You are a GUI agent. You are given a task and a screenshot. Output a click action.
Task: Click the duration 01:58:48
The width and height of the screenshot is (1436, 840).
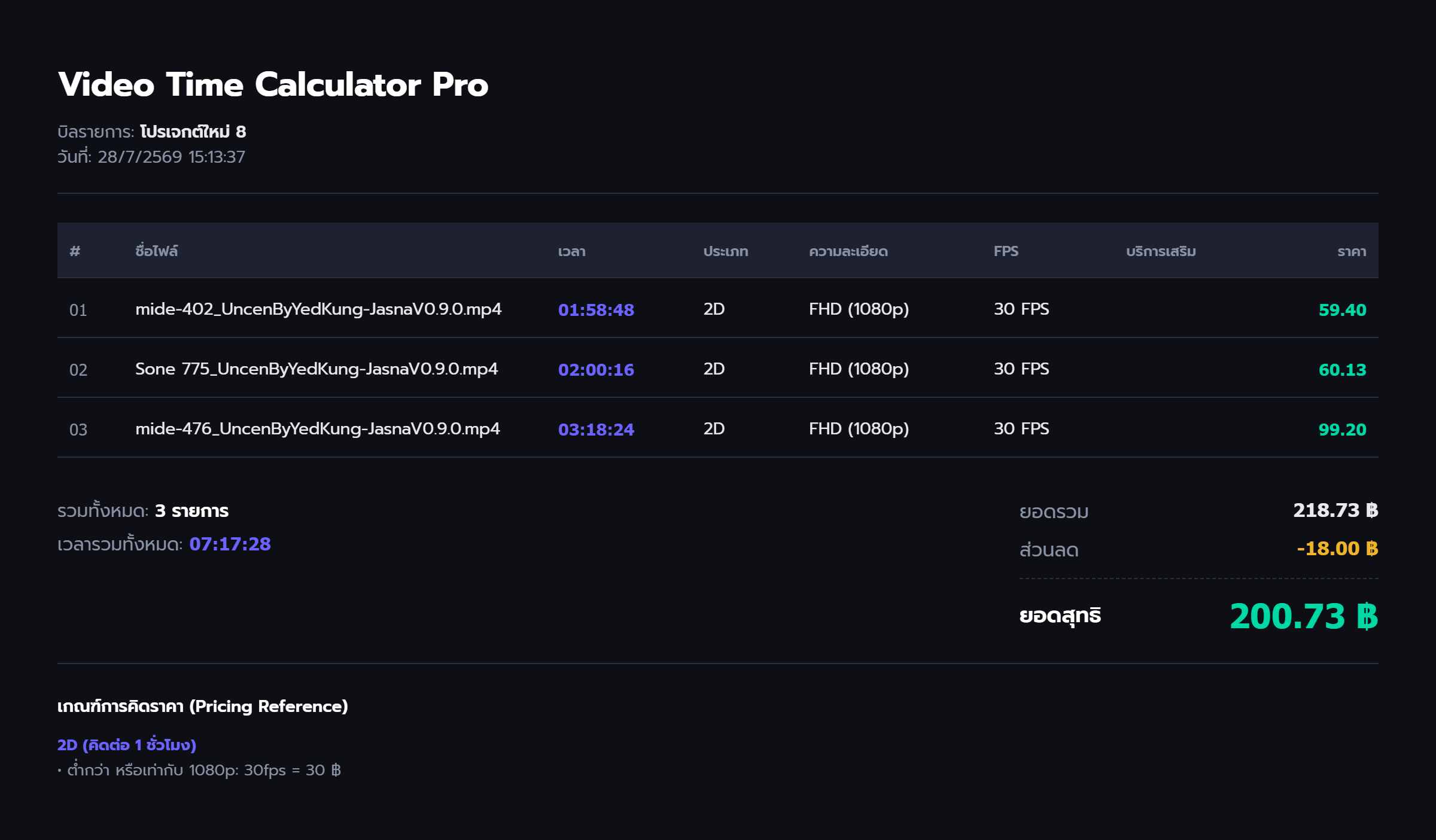(x=596, y=310)
